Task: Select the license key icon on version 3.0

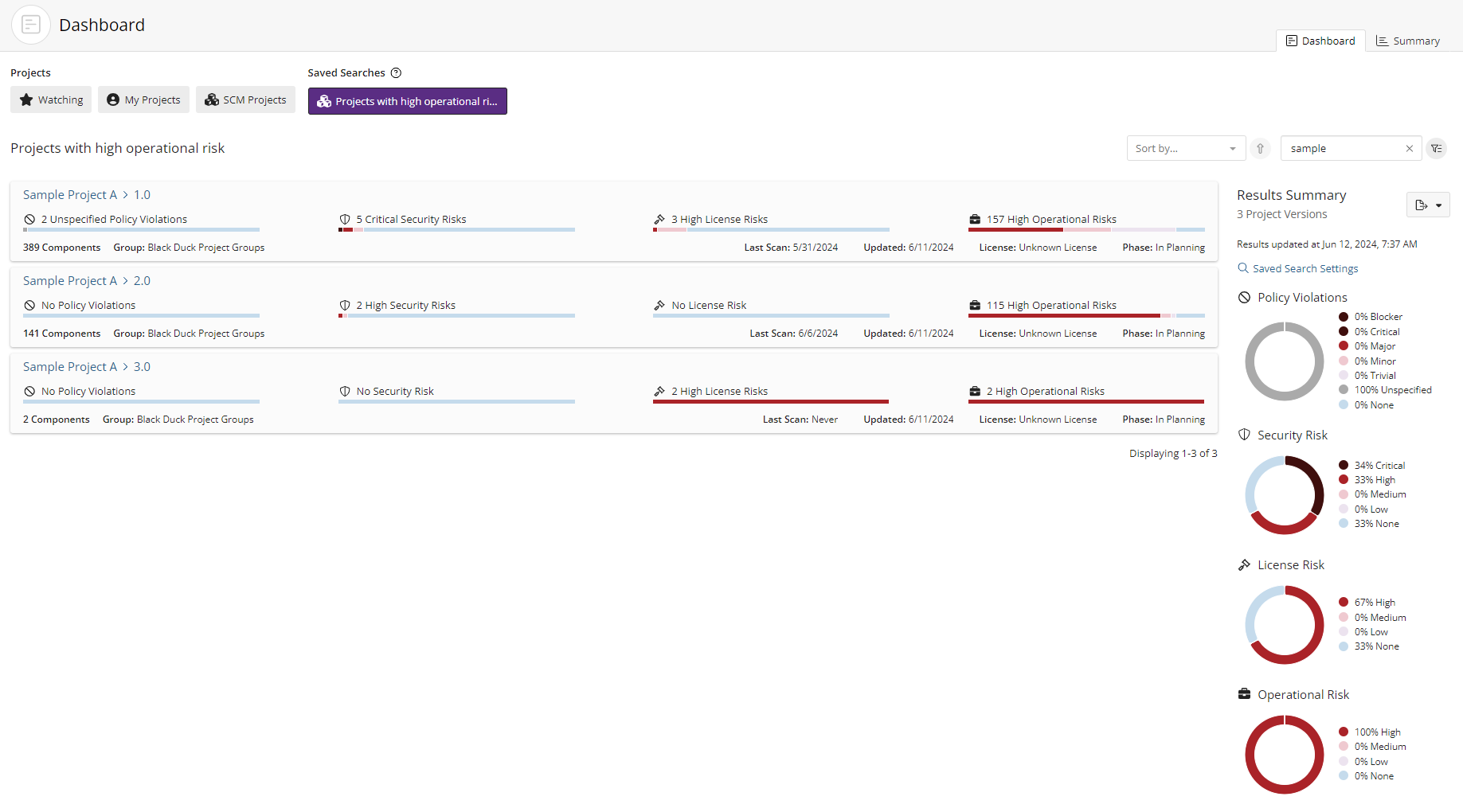Action: click(x=659, y=391)
